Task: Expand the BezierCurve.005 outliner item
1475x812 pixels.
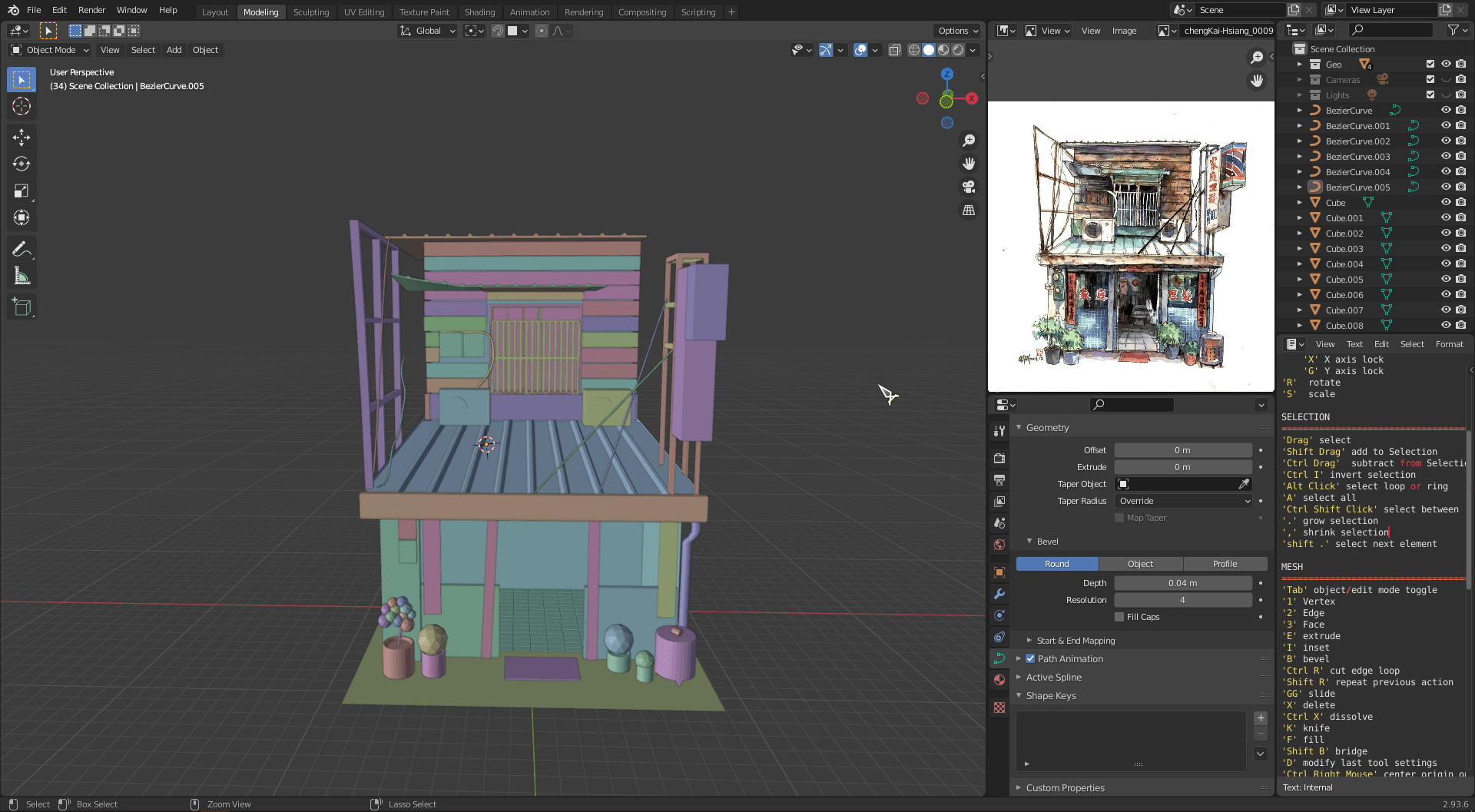Action: point(1300,187)
